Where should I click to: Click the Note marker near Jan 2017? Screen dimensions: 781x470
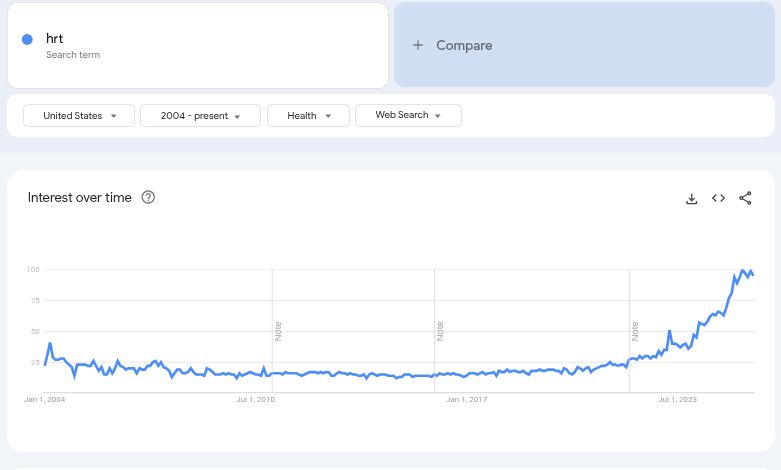(440, 332)
